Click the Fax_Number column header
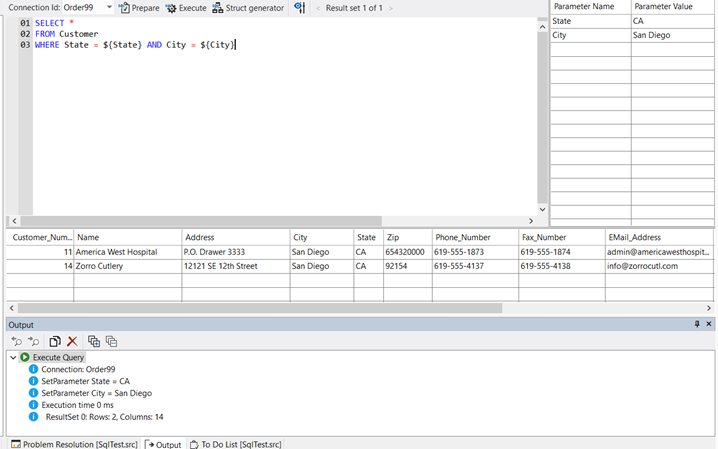 coord(561,237)
